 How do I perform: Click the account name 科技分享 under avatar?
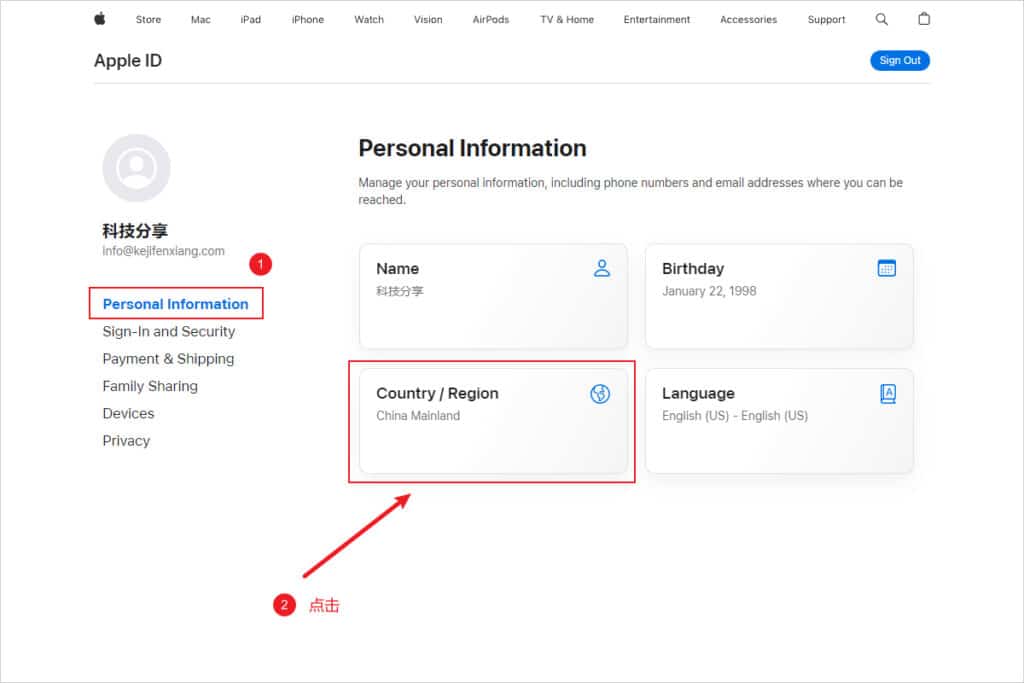coord(135,230)
